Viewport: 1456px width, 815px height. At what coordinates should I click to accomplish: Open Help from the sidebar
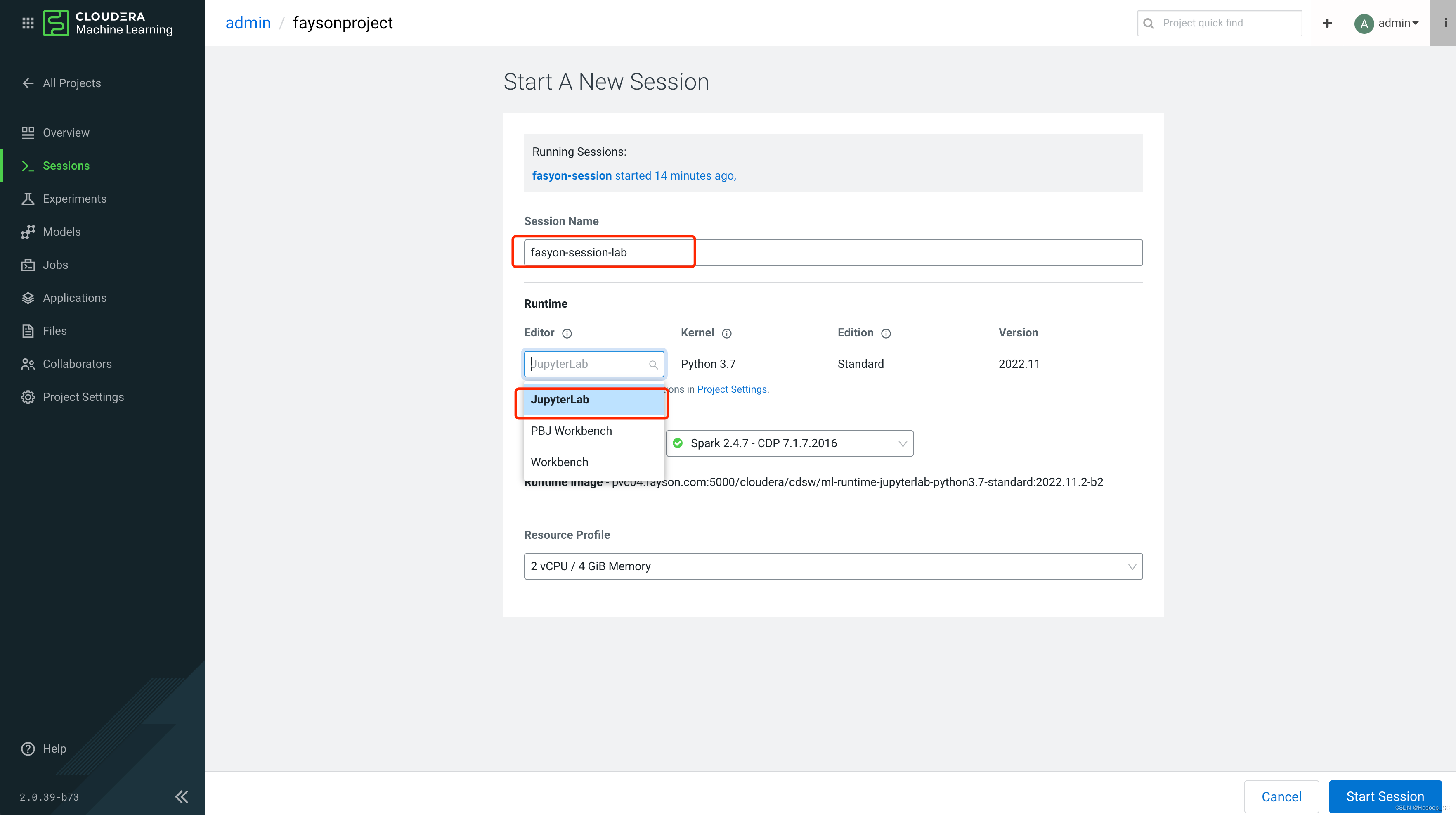click(x=54, y=748)
